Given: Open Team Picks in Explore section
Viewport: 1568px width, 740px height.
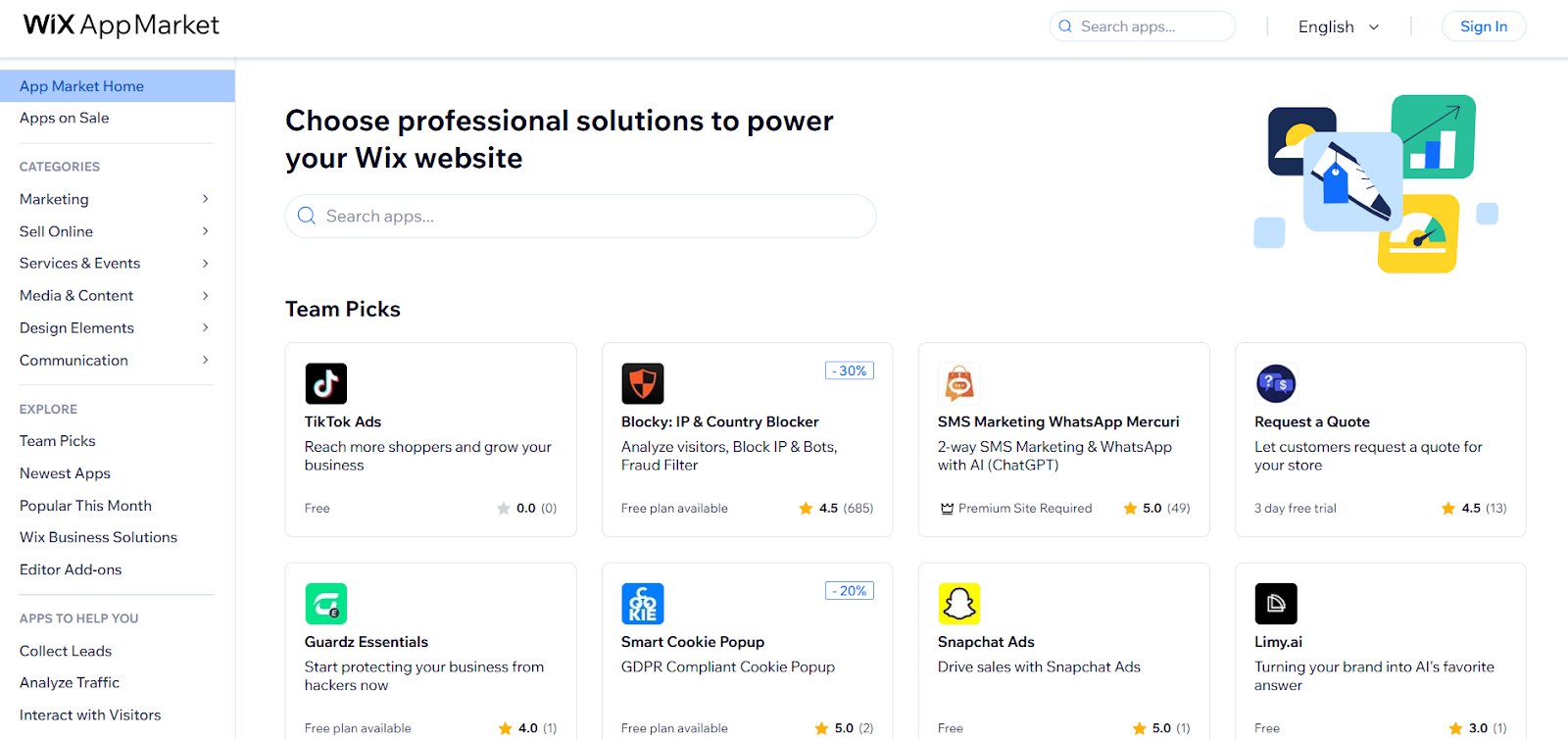Looking at the screenshot, I should (58, 441).
